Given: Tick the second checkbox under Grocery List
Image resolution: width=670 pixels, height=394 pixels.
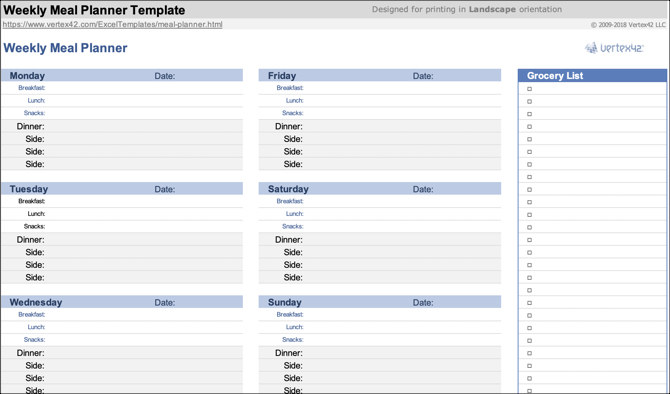Looking at the screenshot, I should (529, 101).
